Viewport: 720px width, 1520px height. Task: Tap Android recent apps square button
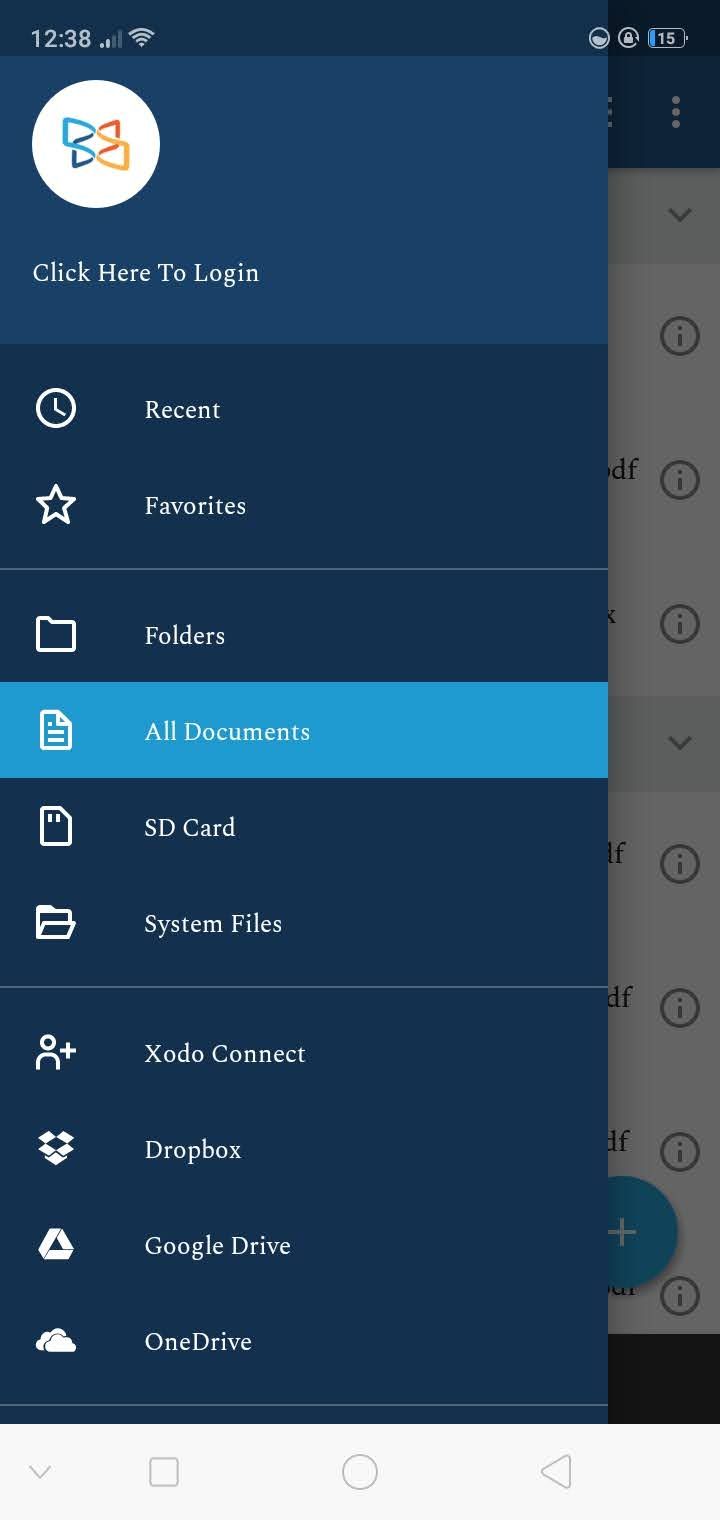(164, 1472)
